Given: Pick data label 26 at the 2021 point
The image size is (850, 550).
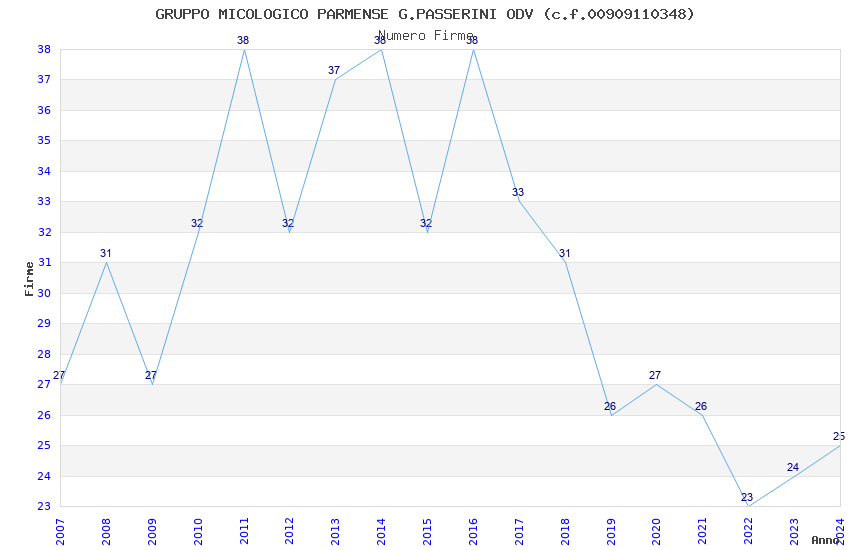Looking at the screenshot, I should coord(701,406).
